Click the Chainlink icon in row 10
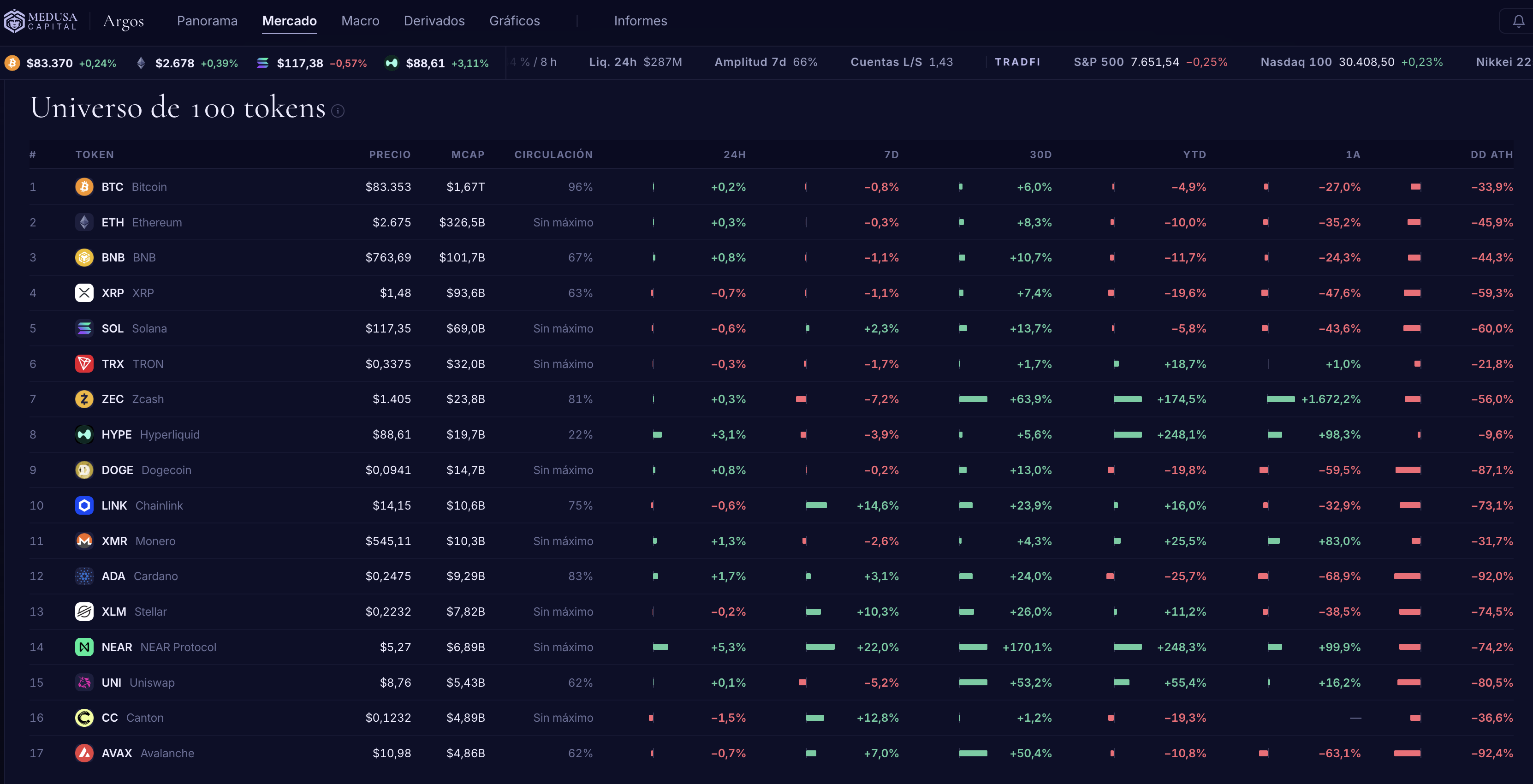Viewport: 1533px width, 784px height. [84, 505]
